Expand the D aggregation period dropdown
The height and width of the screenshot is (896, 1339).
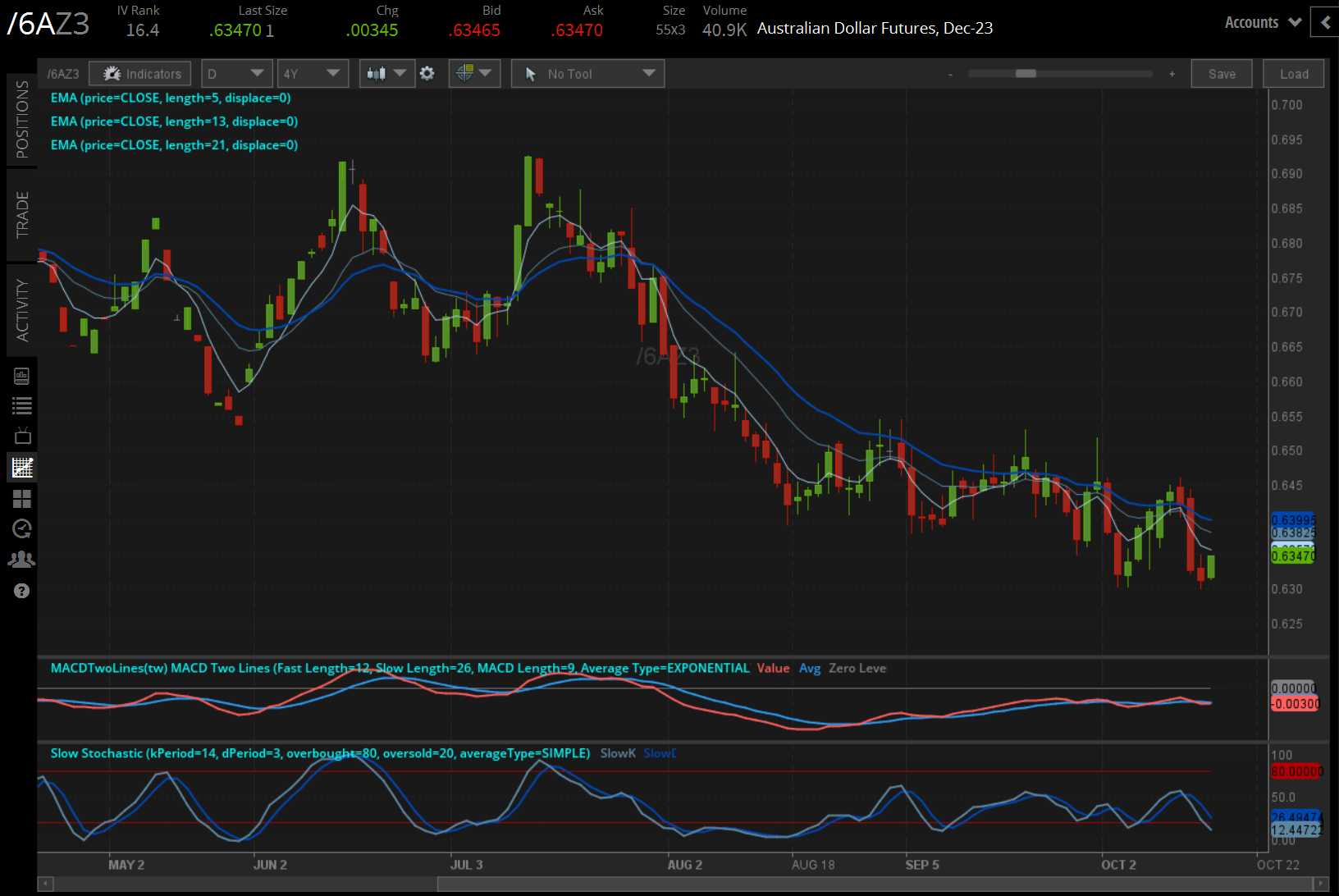tap(236, 74)
